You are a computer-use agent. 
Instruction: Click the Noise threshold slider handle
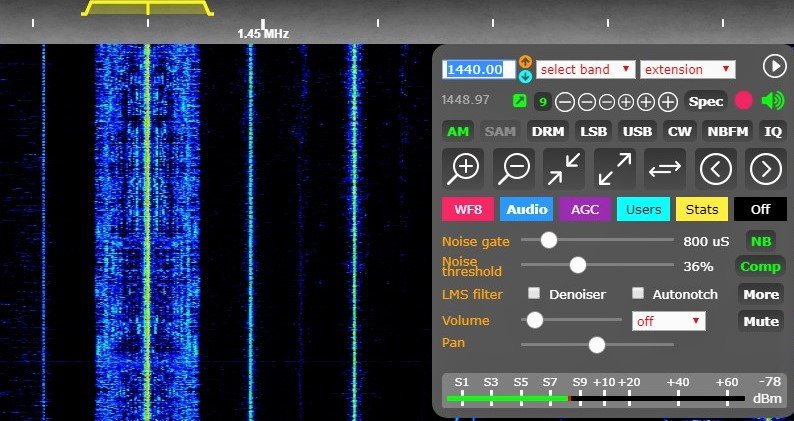(578, 265)
